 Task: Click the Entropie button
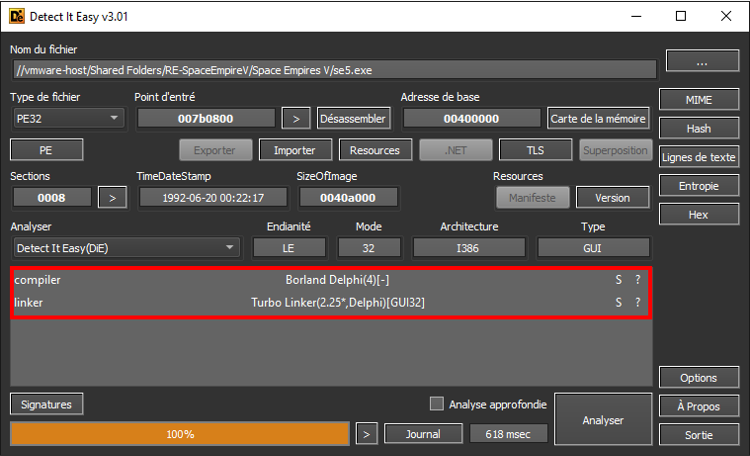click(x=699, y=186)
